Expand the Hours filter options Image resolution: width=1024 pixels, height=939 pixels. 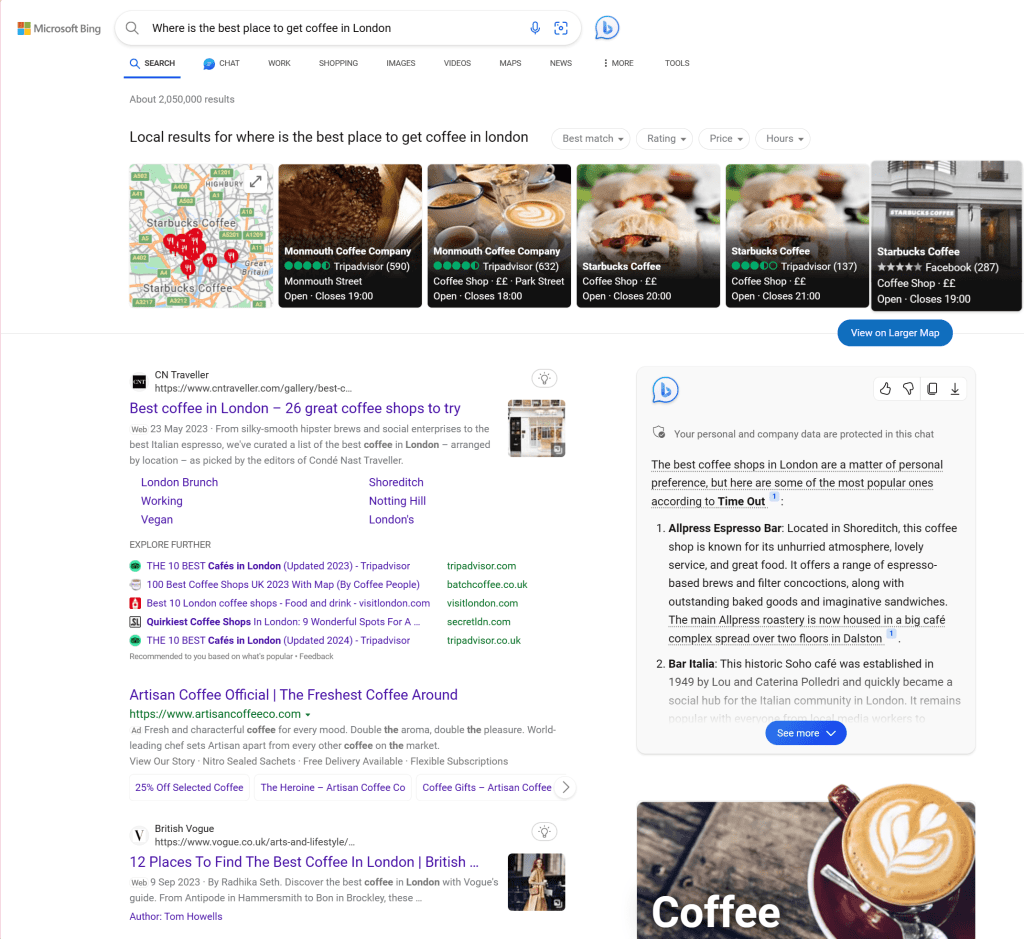coord(782,138)
